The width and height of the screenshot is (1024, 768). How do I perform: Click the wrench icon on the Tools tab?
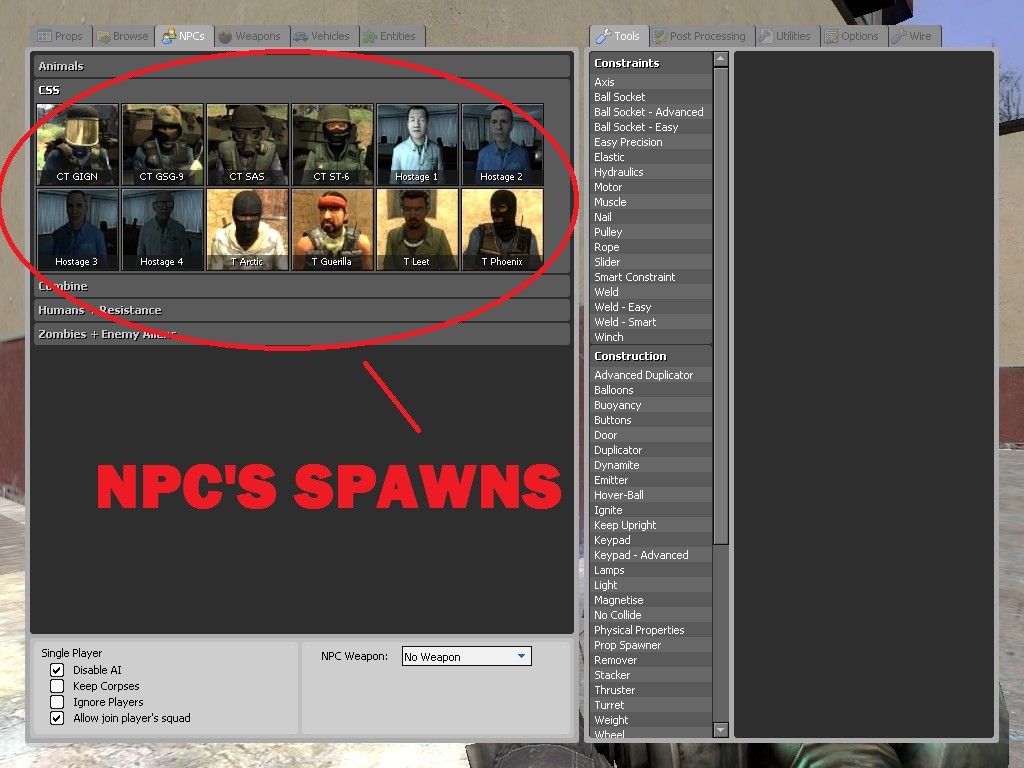602,35
